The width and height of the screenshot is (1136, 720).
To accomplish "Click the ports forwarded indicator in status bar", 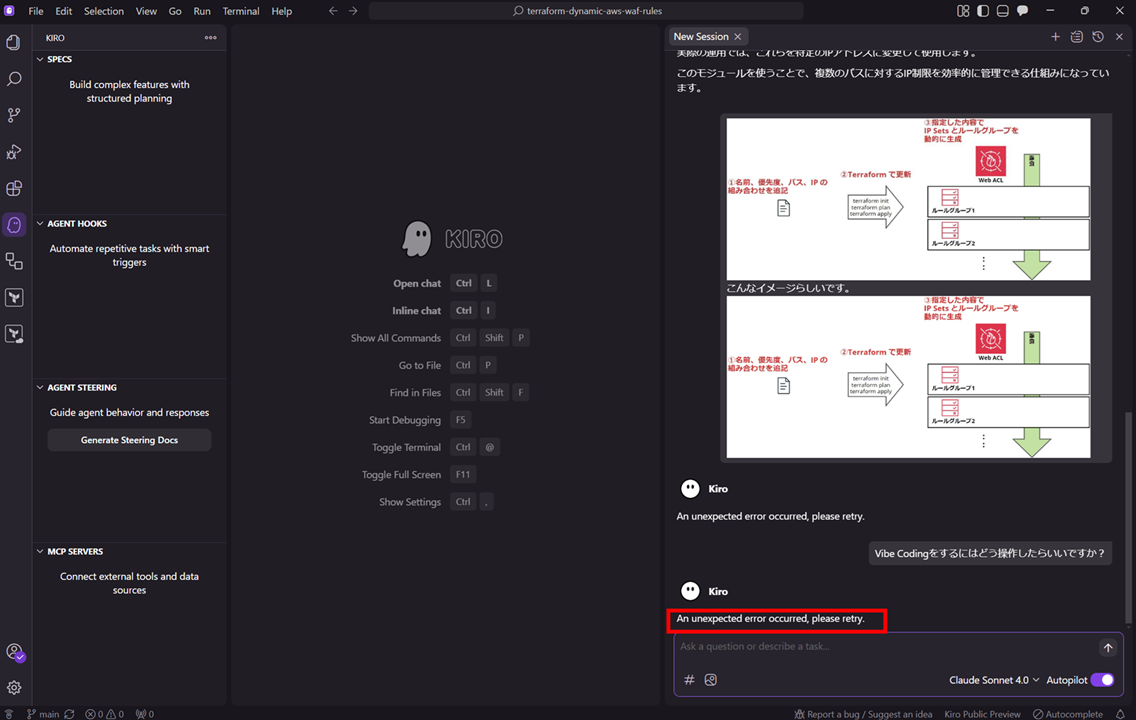I will 145,713.
